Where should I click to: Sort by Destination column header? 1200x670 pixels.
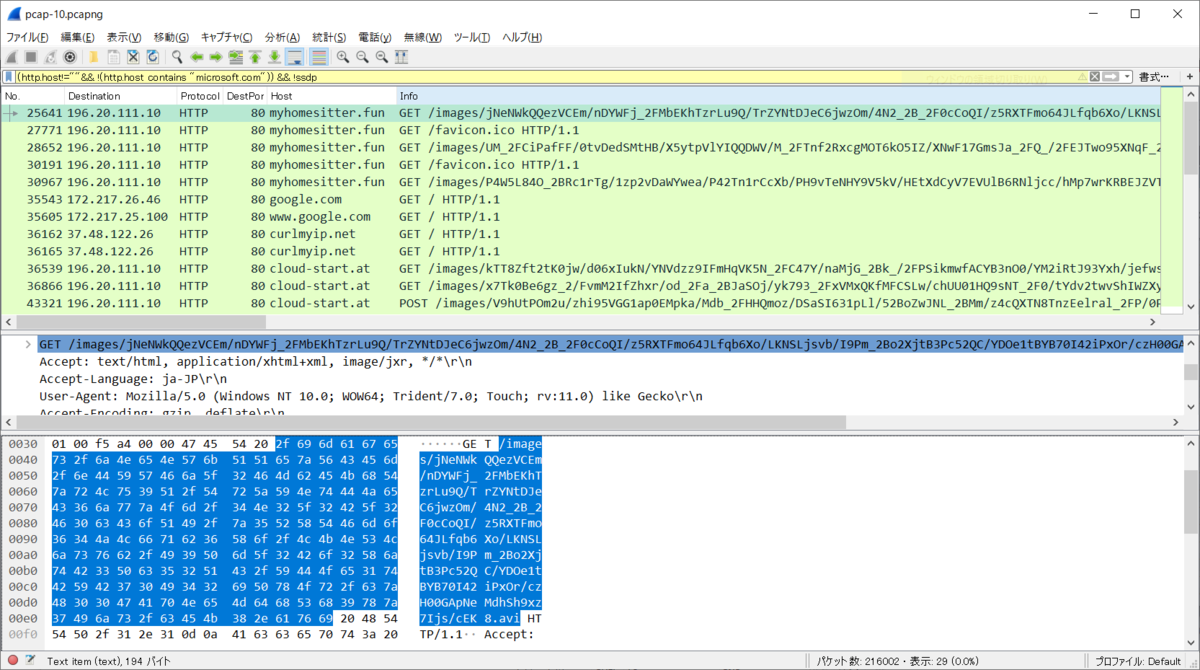pos(120,96)
